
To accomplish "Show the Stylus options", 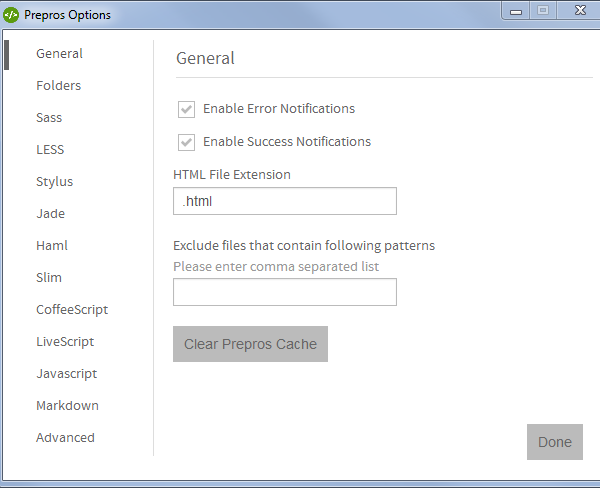I will (x=54, y=181).
